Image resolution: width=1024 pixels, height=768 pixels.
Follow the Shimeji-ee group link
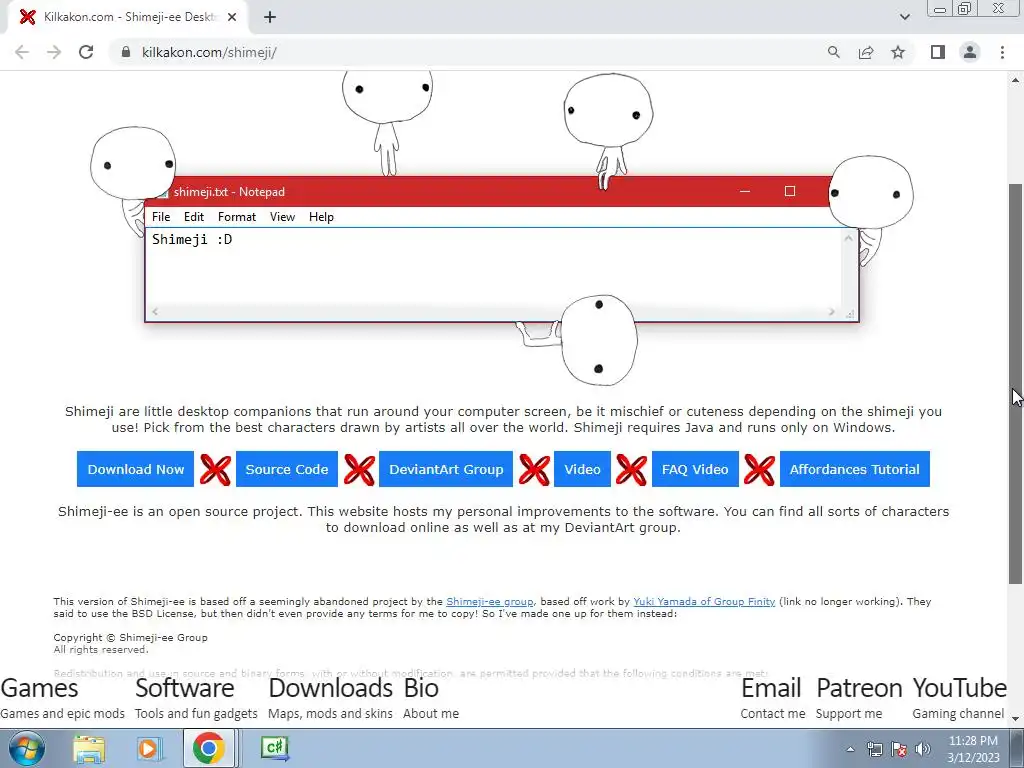click(x=490, y=601)
